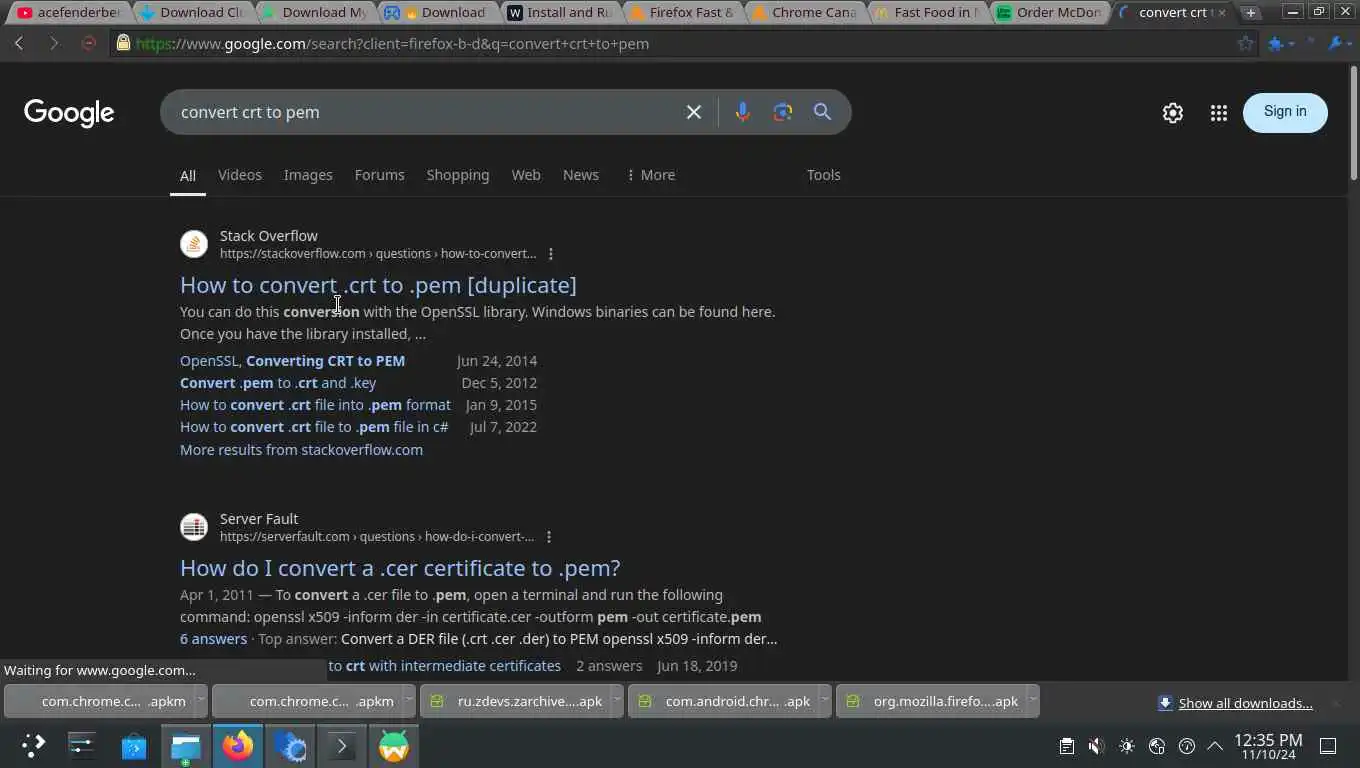Open options for Server Fault result

(549, 537)
